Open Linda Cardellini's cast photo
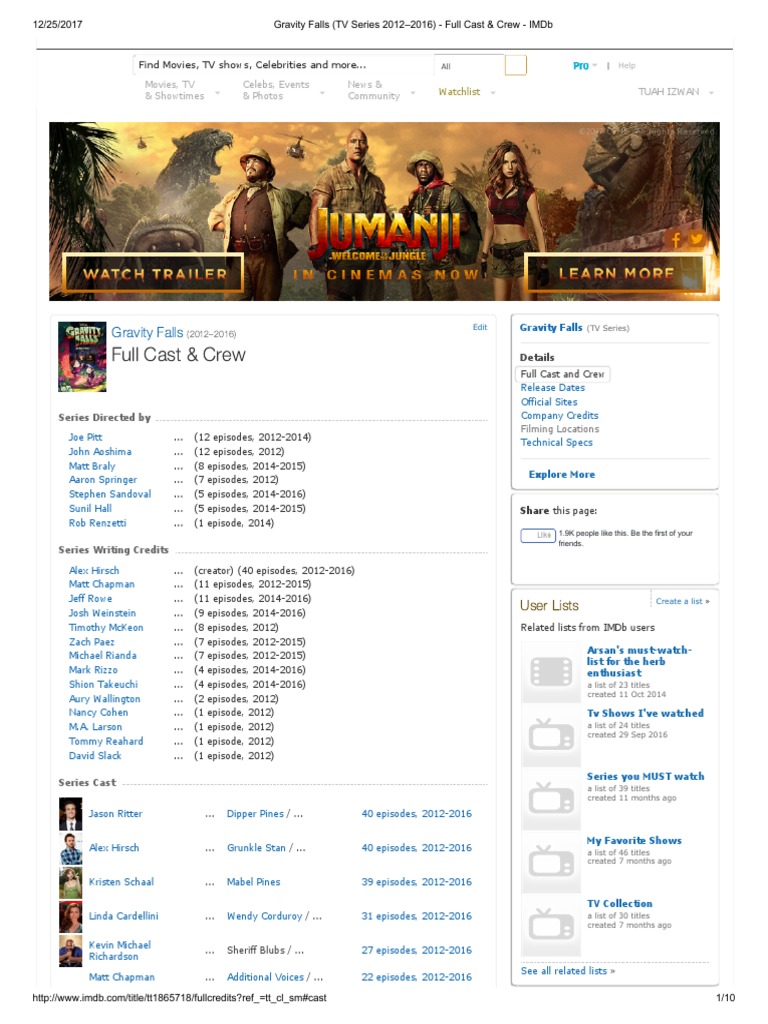Image resolution: width=768 pixels, height=1024 pixels. coord(71,916)
